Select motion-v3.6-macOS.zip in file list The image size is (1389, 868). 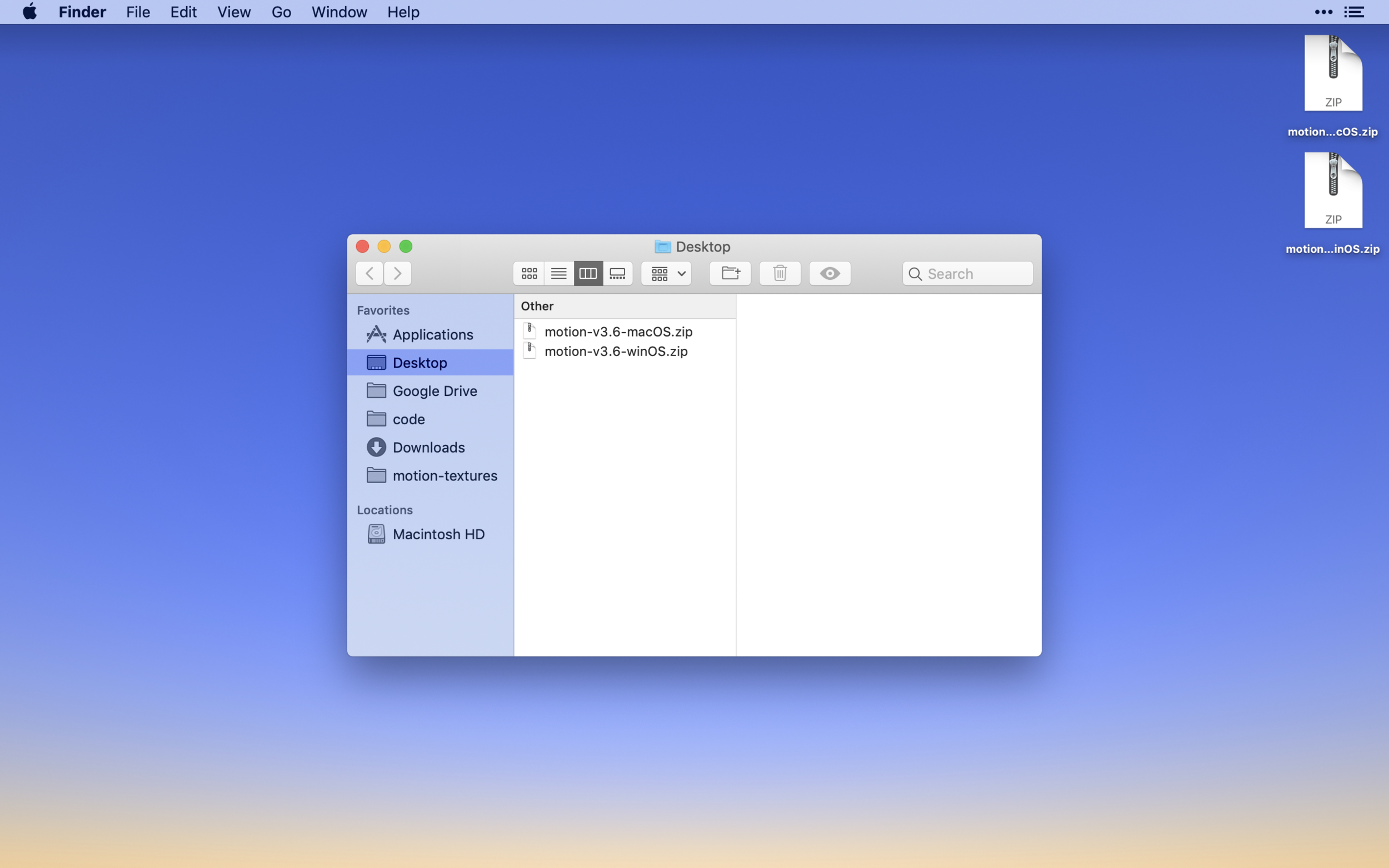pos(624,332)
